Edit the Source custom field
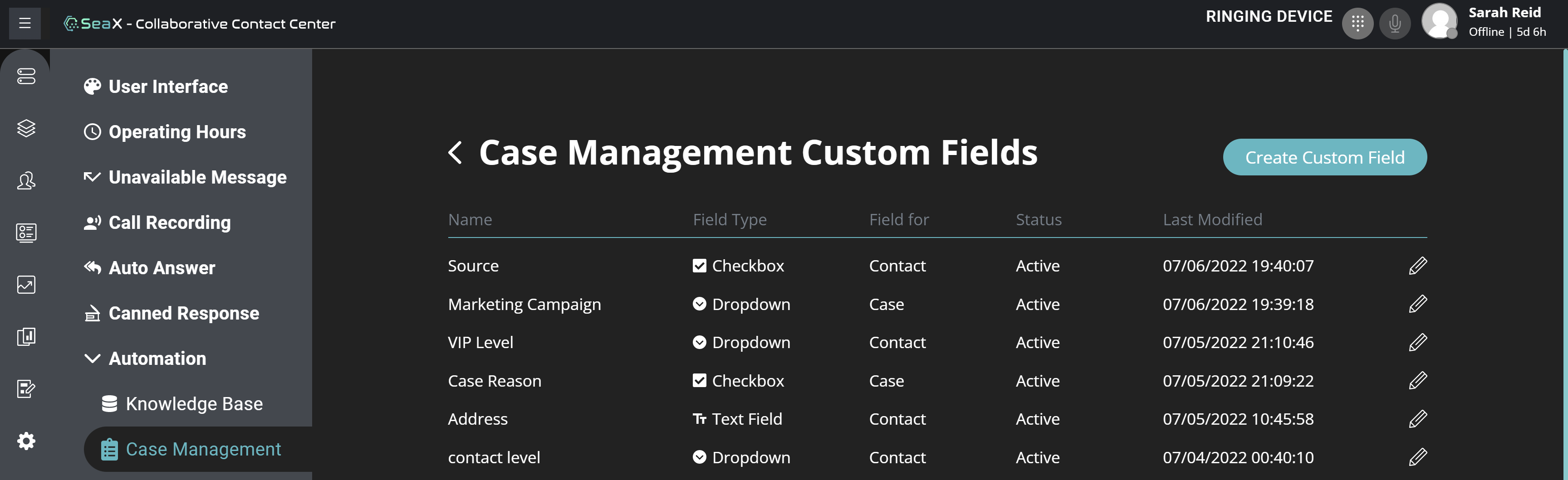The width and height of the screenshot is (1568, 480). coord(1417,266)
